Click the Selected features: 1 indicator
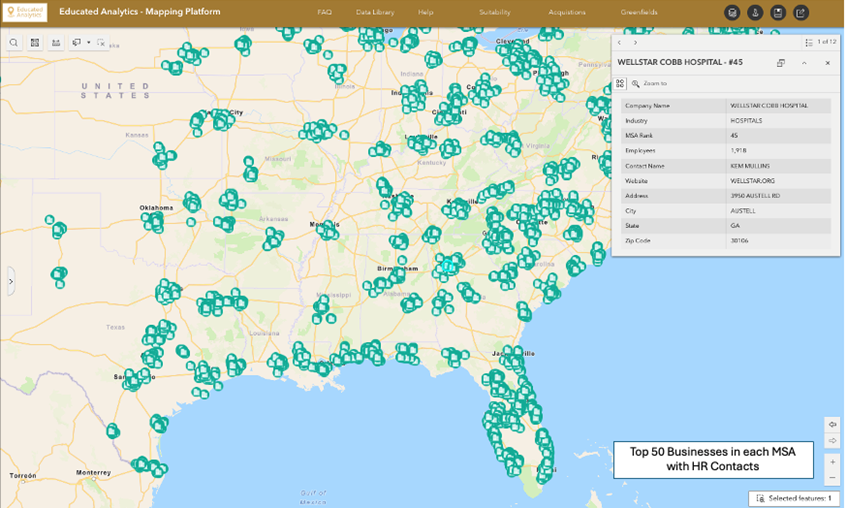 (795, 497)
